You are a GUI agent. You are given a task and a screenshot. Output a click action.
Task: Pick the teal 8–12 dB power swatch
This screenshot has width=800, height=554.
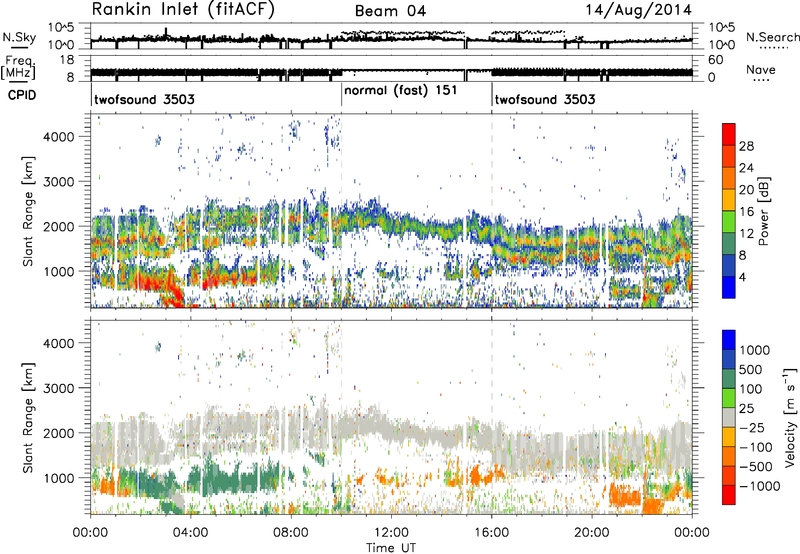pos(729,243)
